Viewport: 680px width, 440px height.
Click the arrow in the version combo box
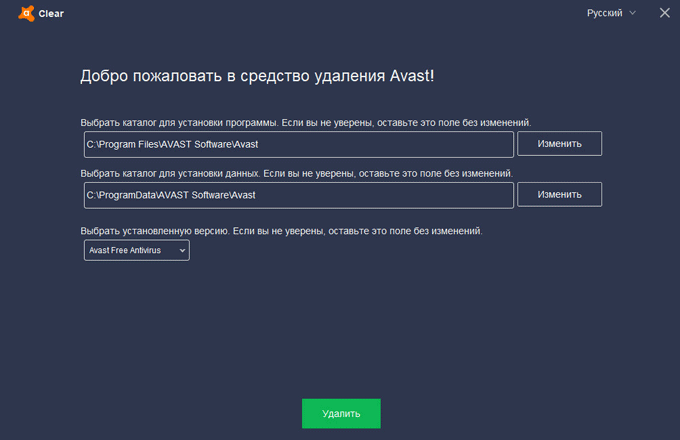click(x=181, y=250)
